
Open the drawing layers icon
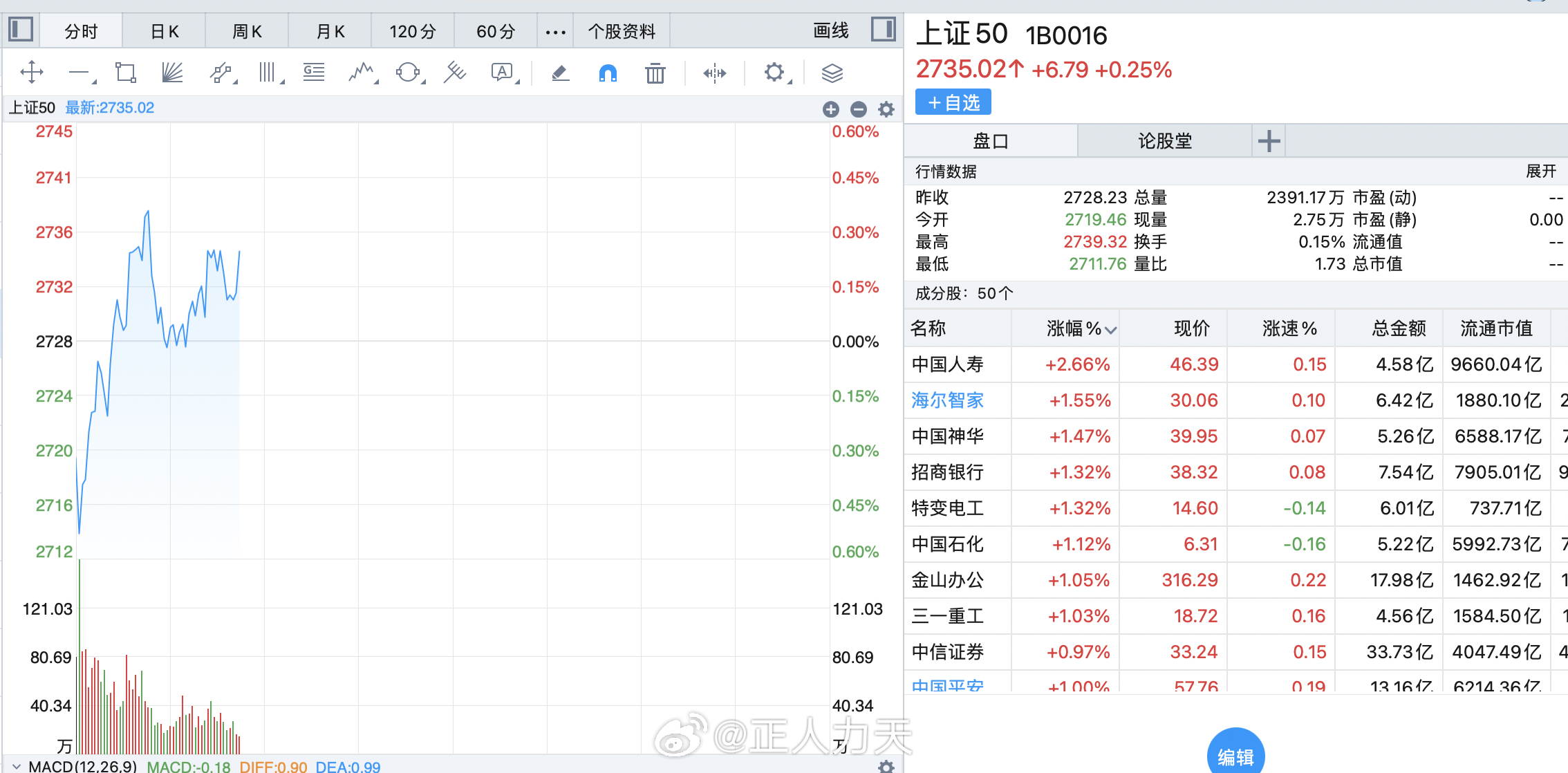pos(832,72)
